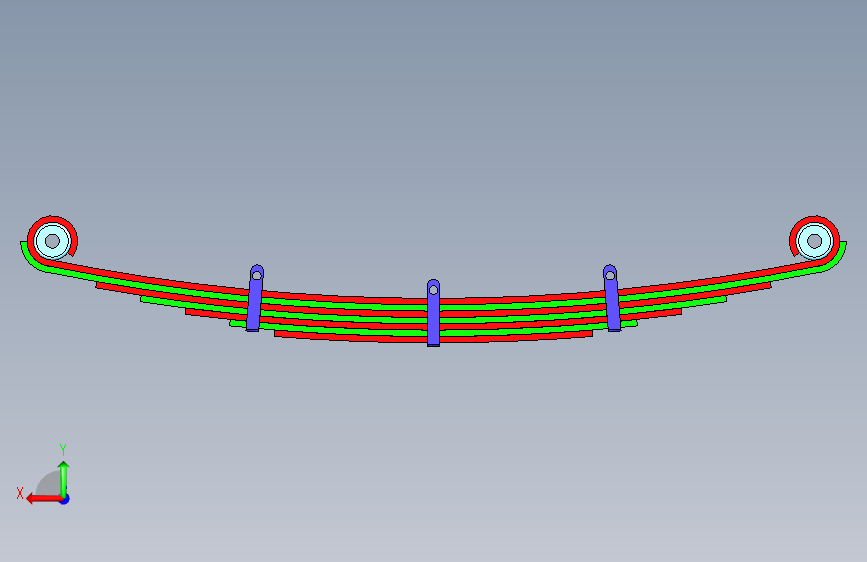Image resolution: width=867 pixels, height=562 pixels.
Task: Select the red rolled eye at the right end
Action: coord(814,220)
